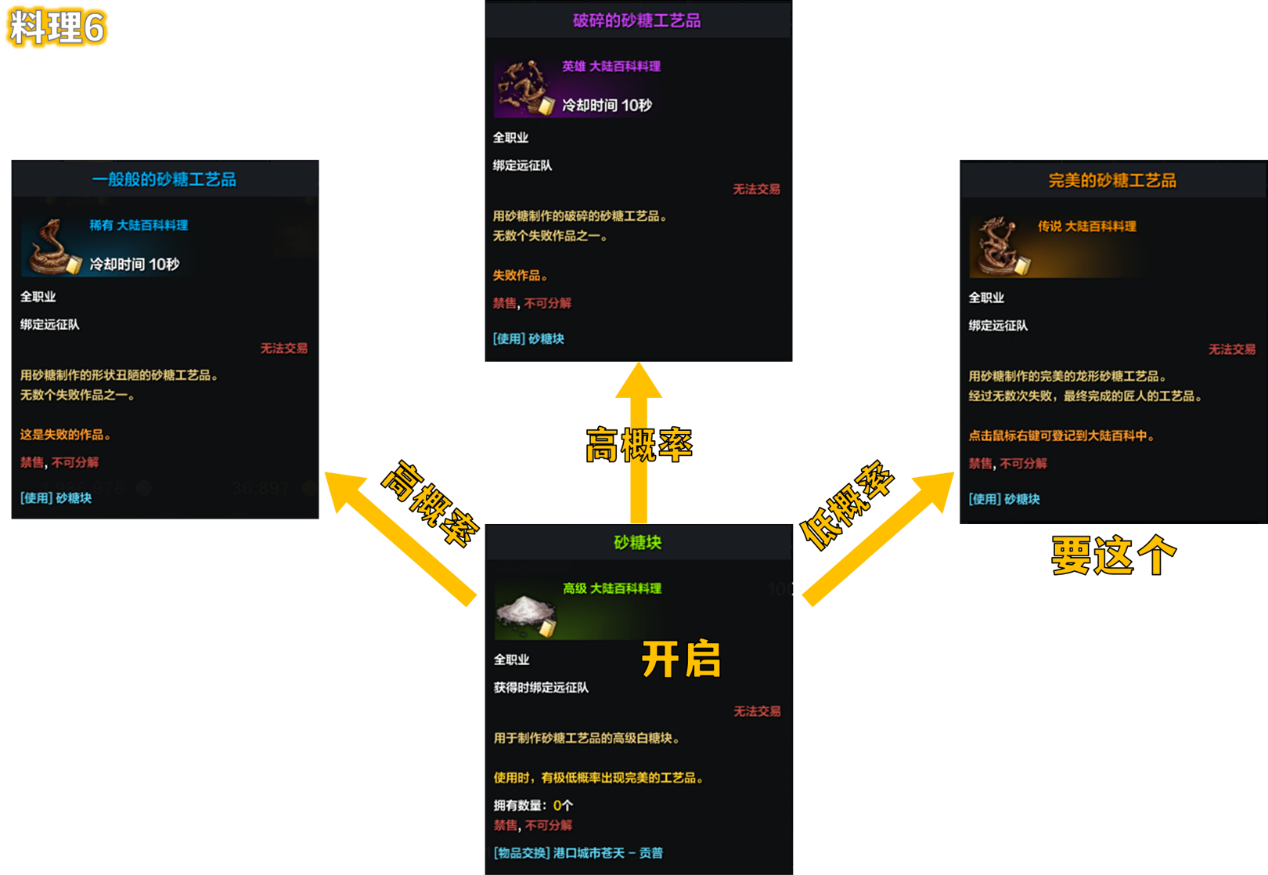Click the 开启 label on sugar block
Image resolution: width=1268 pixels, height=875 pixels.
(681, 660)
